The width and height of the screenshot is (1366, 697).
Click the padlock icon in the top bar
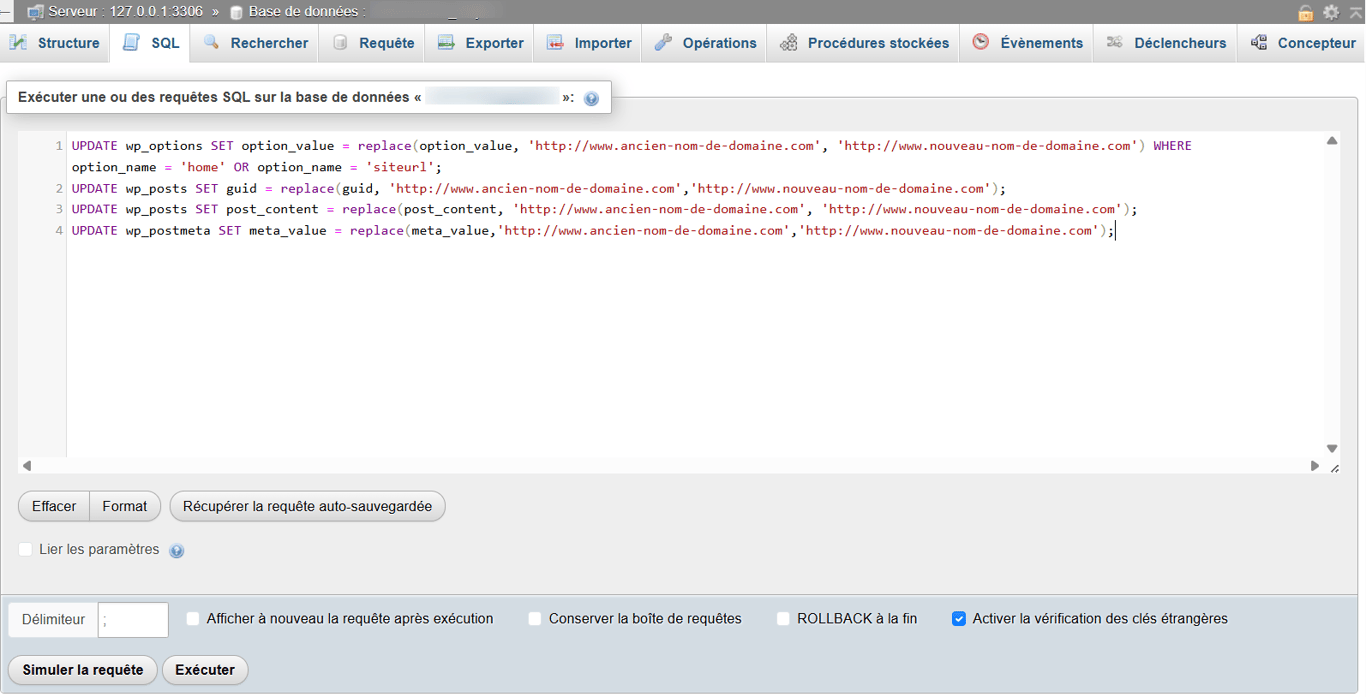point(1304,12)
